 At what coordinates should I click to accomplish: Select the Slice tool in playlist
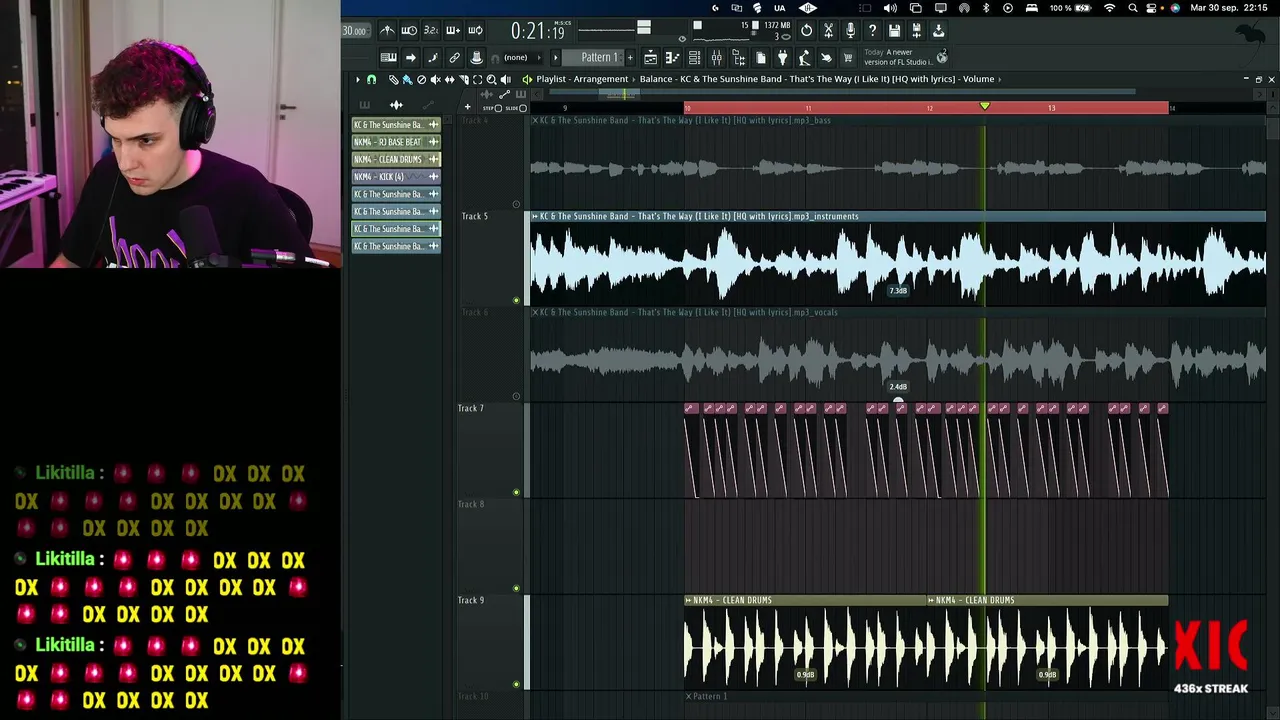(463, 79)
